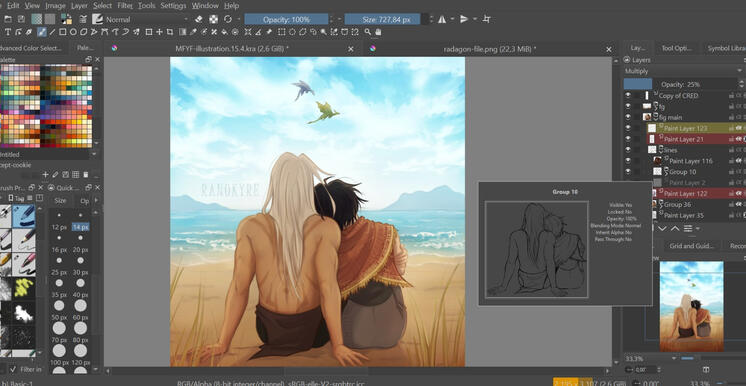Select the Fill bucket tool
746x386 pixels.
(224, 32)
